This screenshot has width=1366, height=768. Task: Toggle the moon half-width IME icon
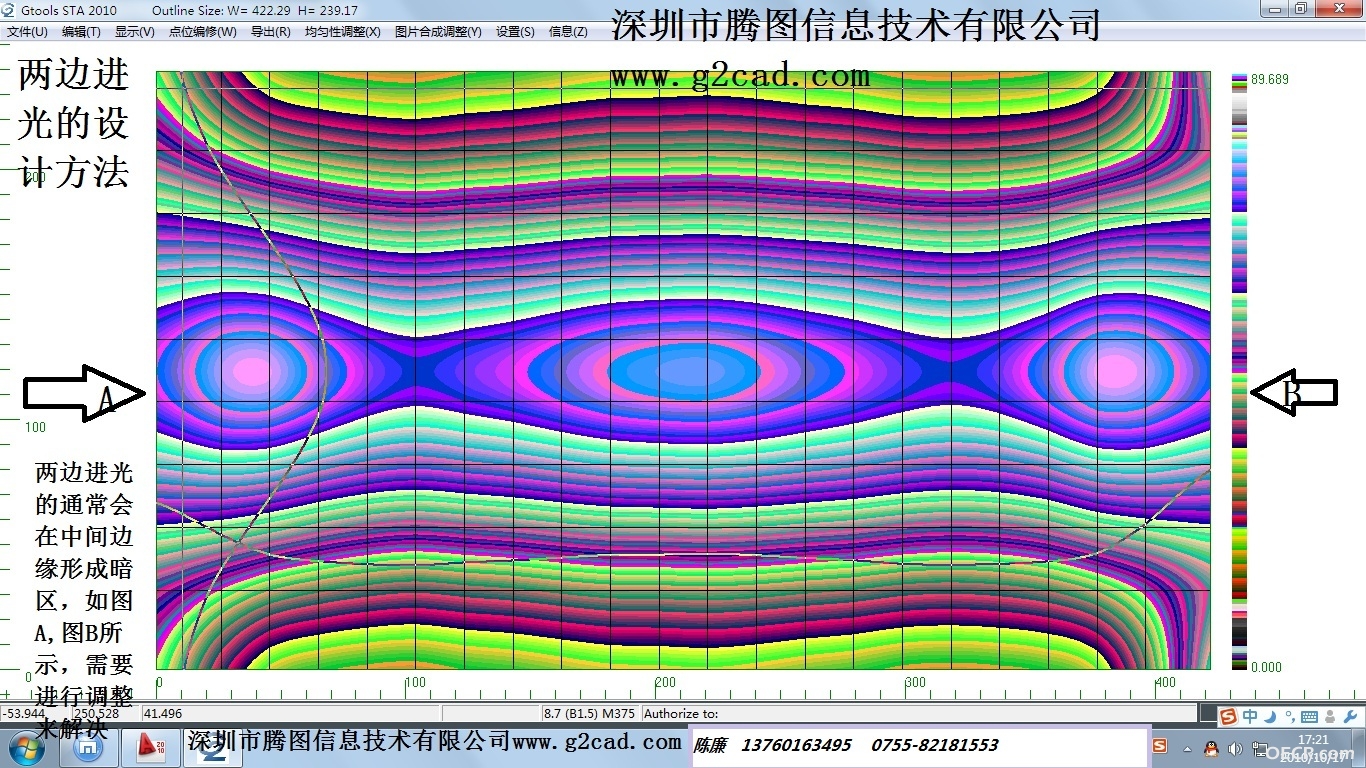point(1270,716)
